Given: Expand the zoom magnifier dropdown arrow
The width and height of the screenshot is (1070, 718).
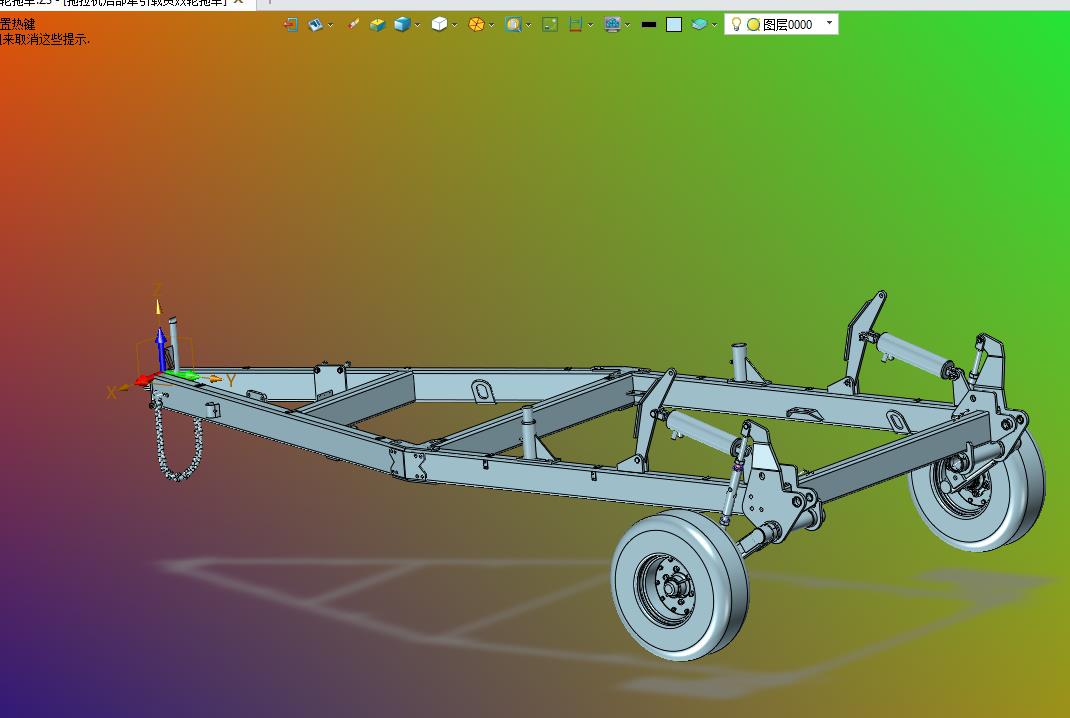Looking at the screenshot, I should point(528,25).
